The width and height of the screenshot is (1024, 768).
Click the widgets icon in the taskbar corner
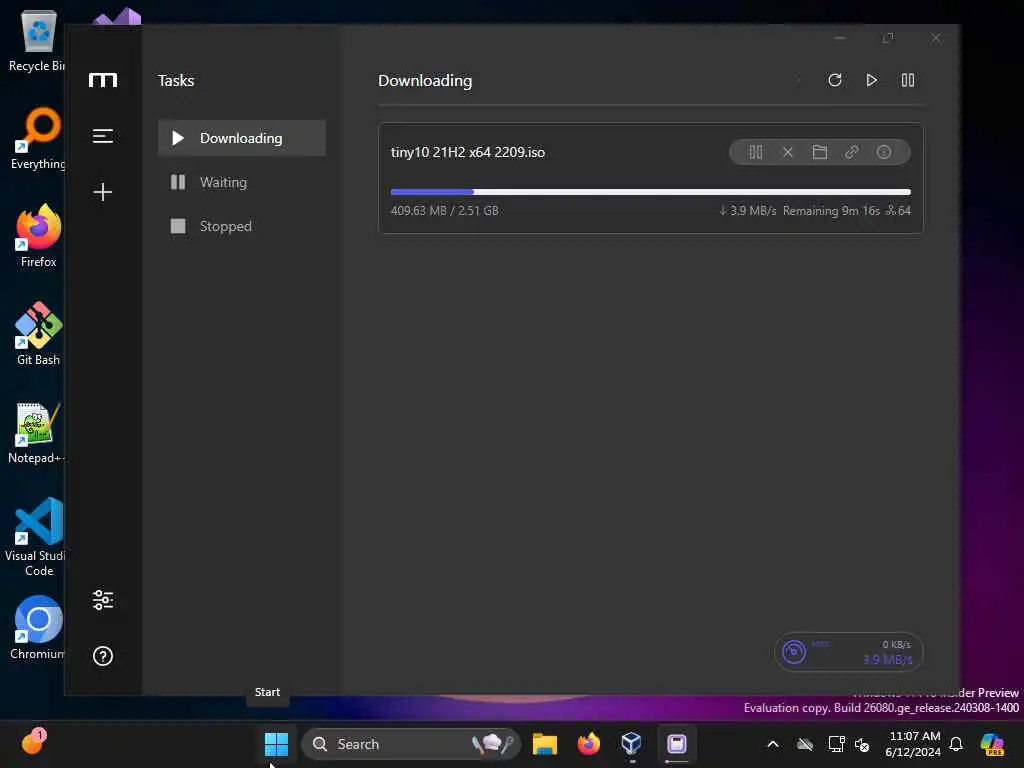point(33,743)
